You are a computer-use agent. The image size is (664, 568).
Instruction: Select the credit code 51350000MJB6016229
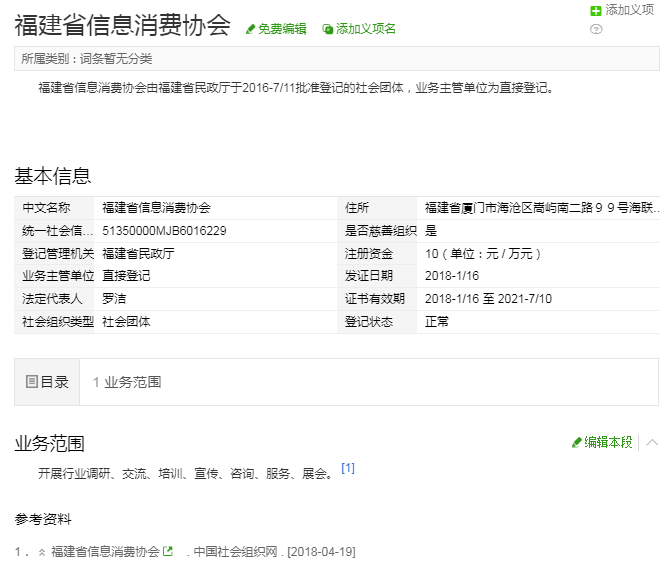[164, 231]
